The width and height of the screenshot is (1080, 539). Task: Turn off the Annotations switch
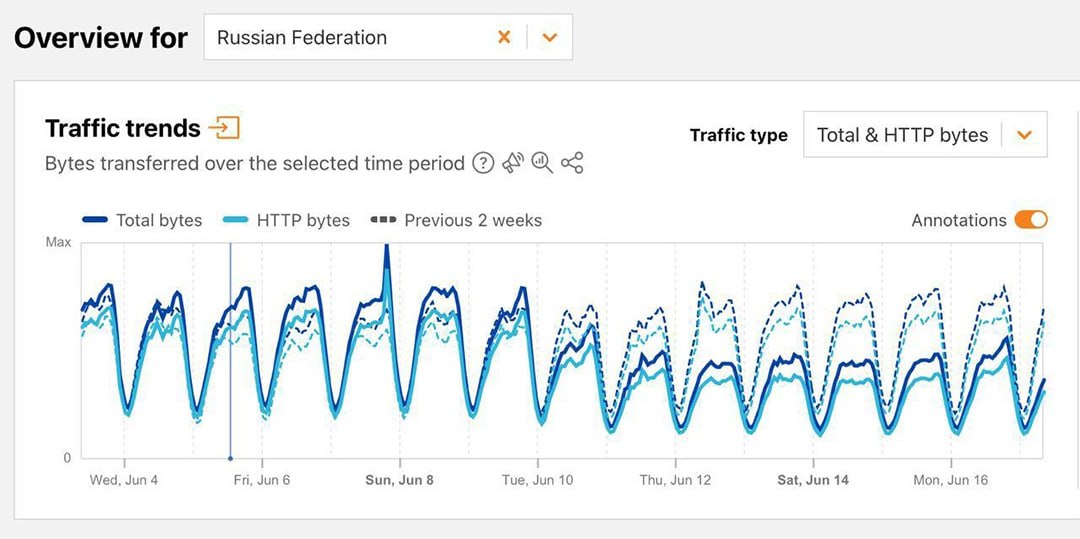[x=1030, y=220]
